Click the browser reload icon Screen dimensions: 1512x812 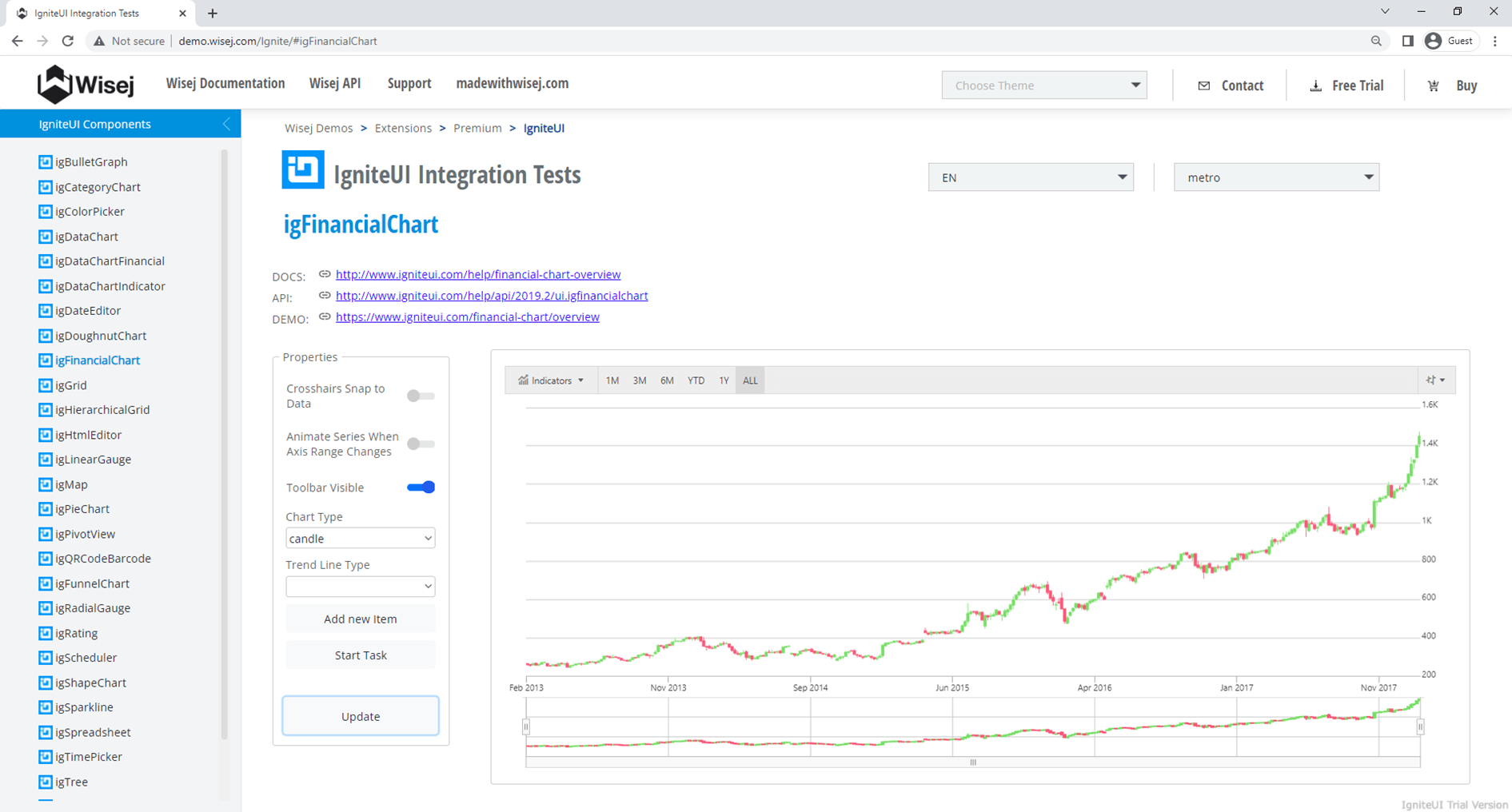tap(68, 41)
